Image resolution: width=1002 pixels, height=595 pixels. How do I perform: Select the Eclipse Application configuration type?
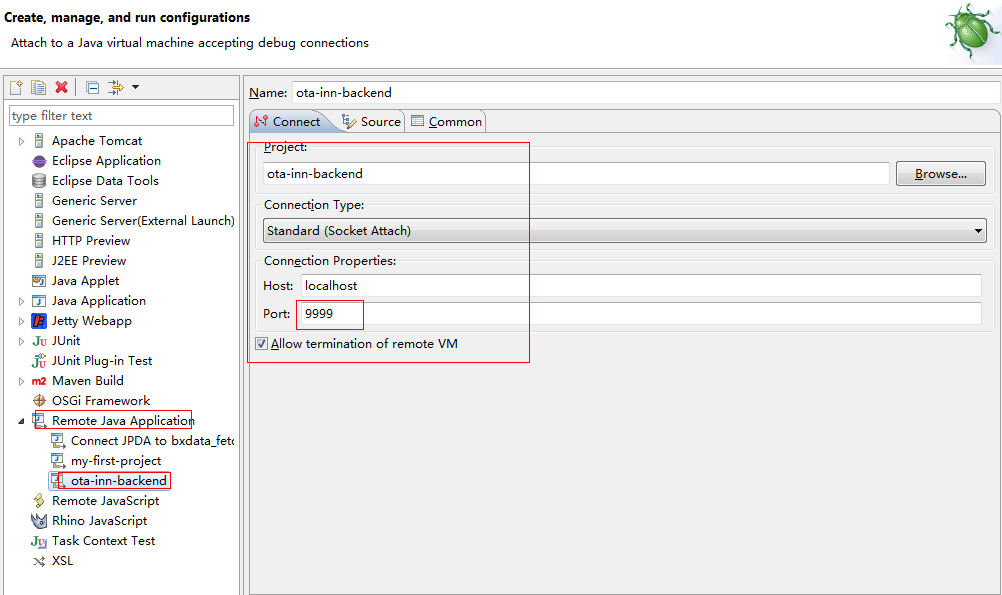(106, 161)
